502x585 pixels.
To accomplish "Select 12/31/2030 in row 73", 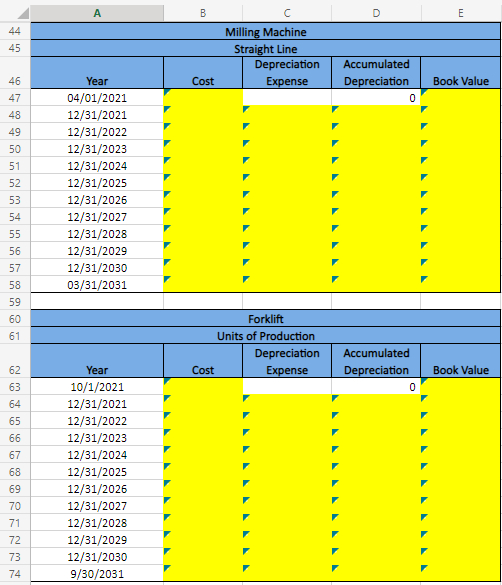I will [97, 557].
